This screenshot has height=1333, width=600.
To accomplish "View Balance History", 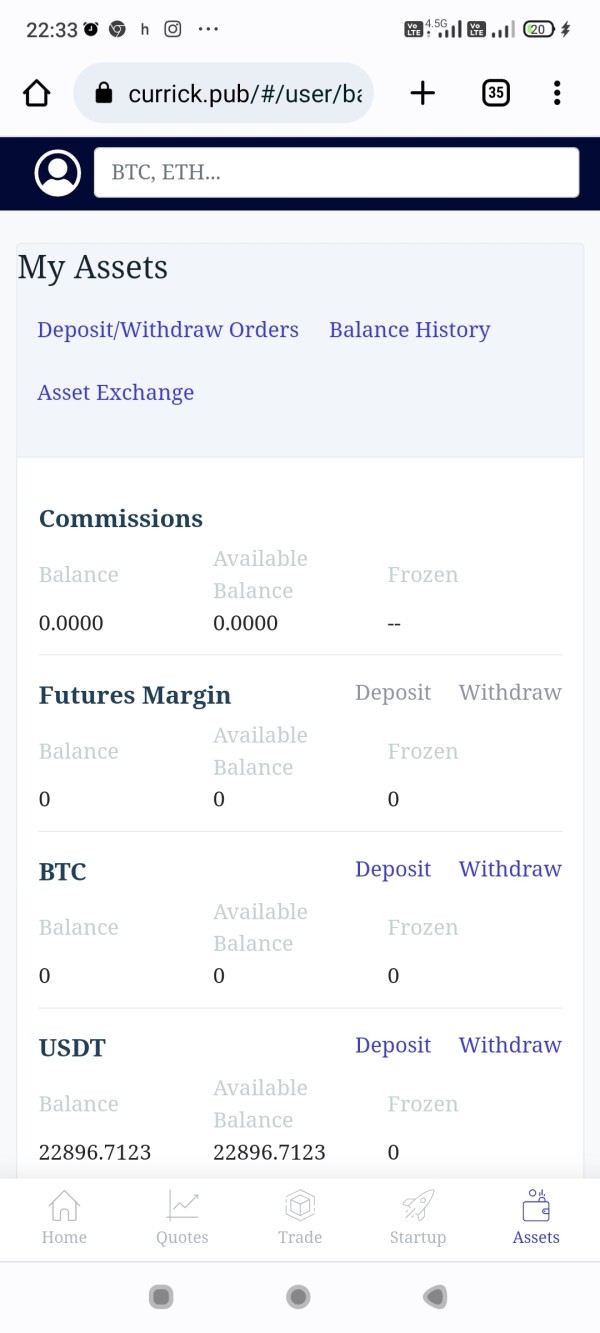I will pyautogui.click(x=410, y=330).
